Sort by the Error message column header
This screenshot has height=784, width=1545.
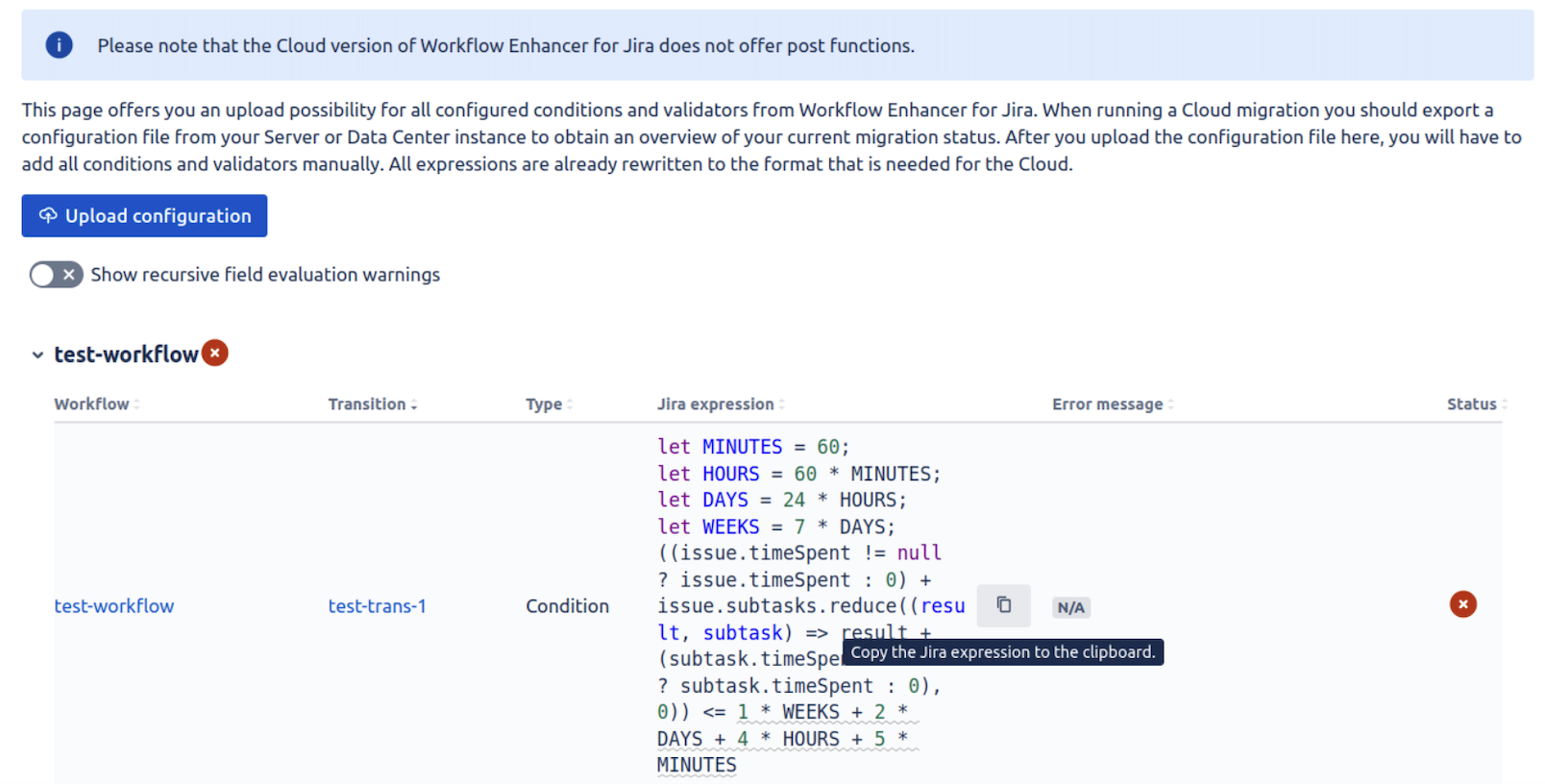point(1107,404)
